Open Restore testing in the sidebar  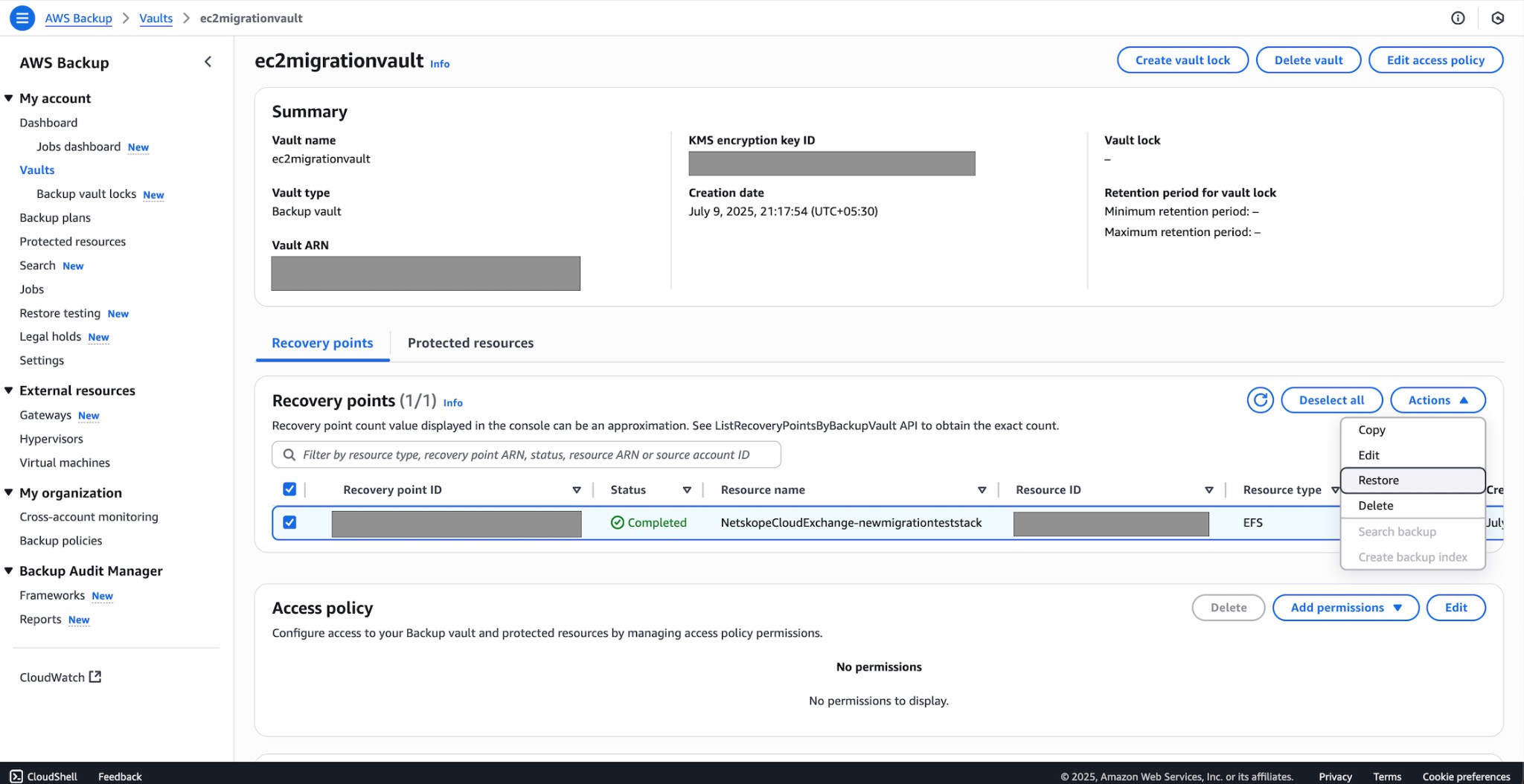[60, 313]
